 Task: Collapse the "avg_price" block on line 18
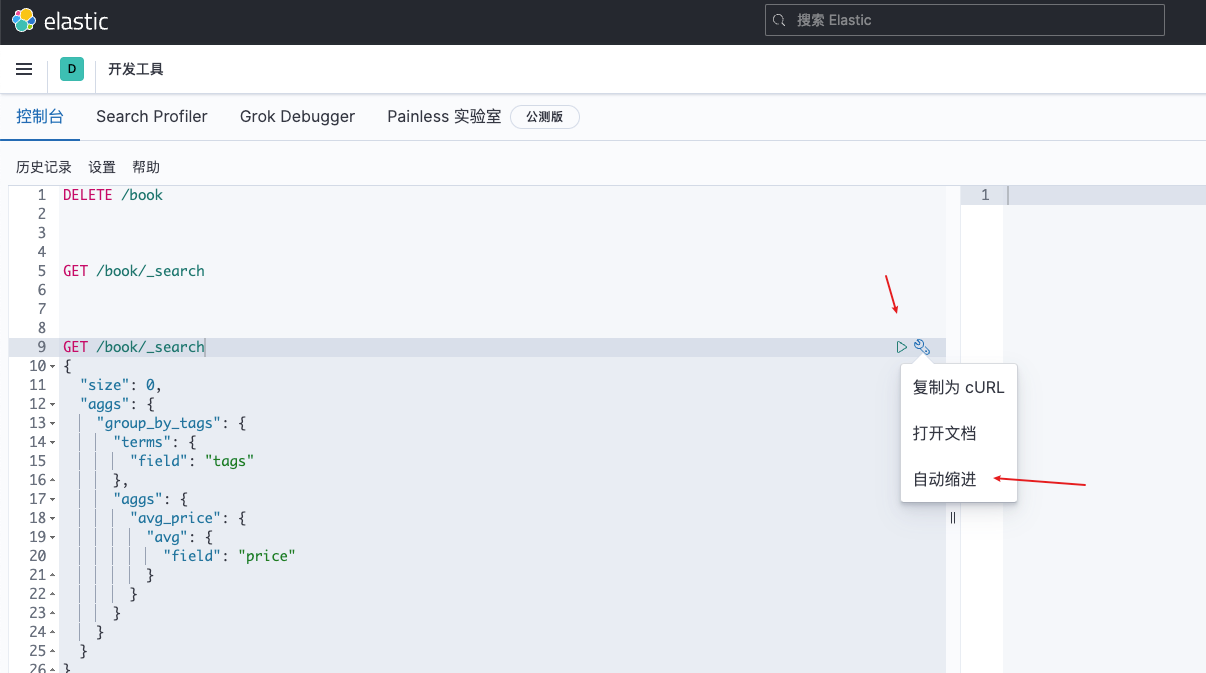53,519
